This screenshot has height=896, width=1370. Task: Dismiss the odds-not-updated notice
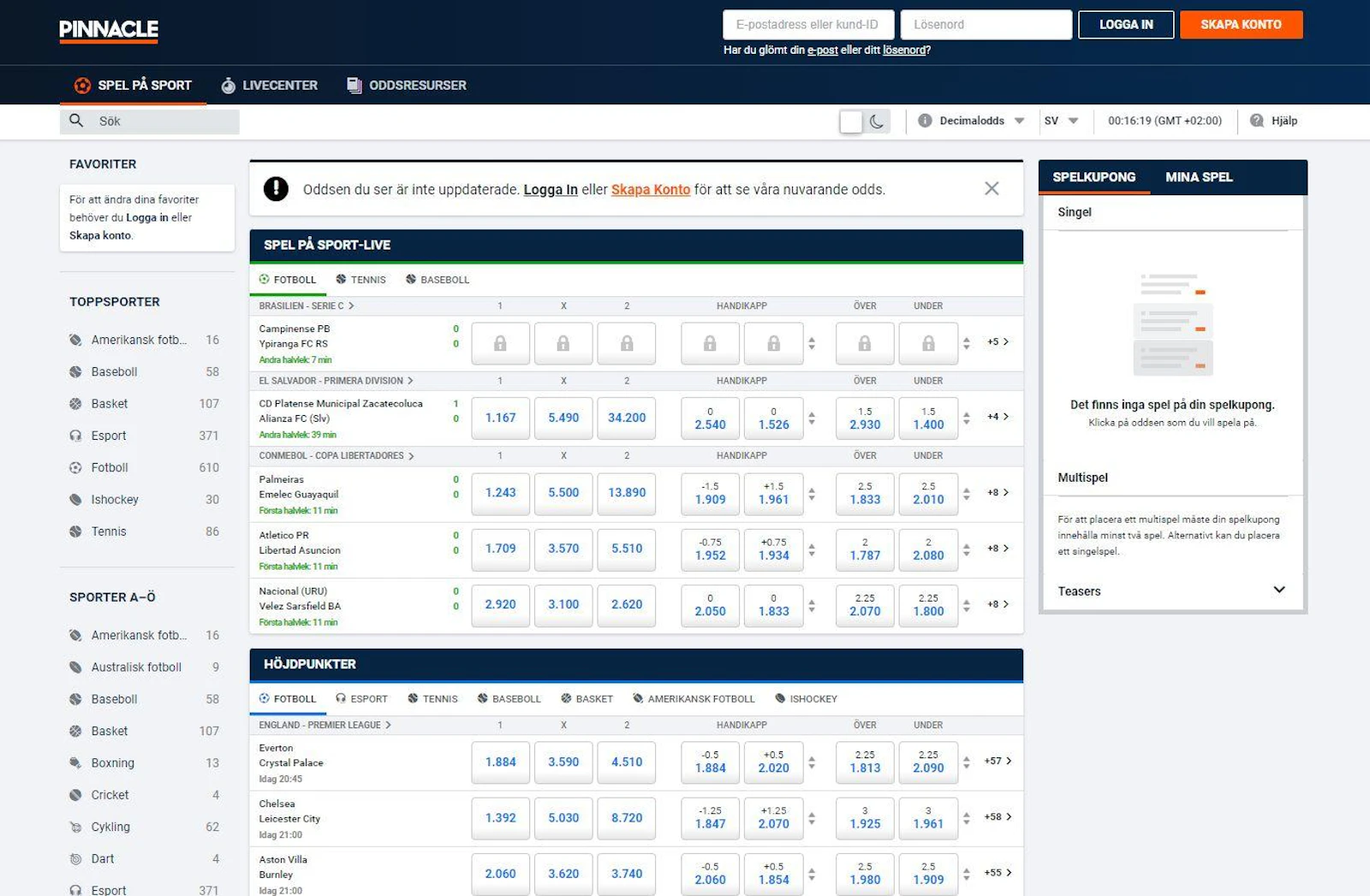[992, 188]
